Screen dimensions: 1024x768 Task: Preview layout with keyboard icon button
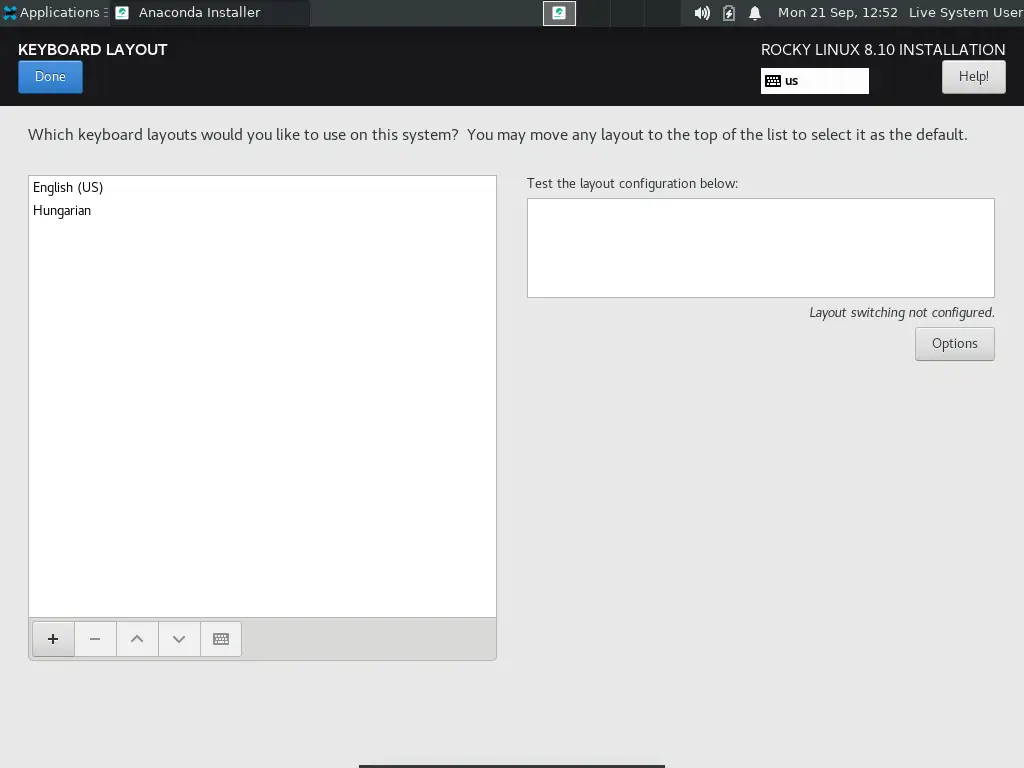click(221, 639)
